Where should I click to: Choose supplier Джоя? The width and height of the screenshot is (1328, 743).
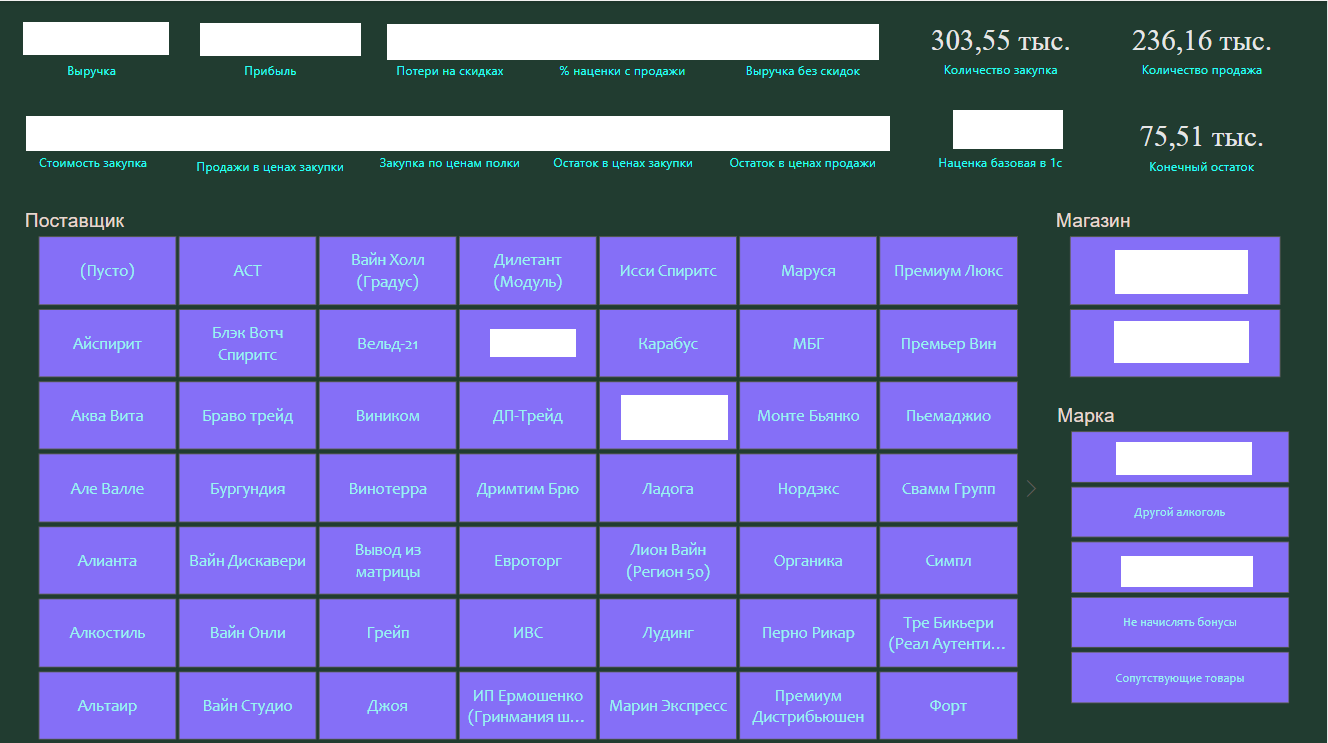[x=388, y=706]
